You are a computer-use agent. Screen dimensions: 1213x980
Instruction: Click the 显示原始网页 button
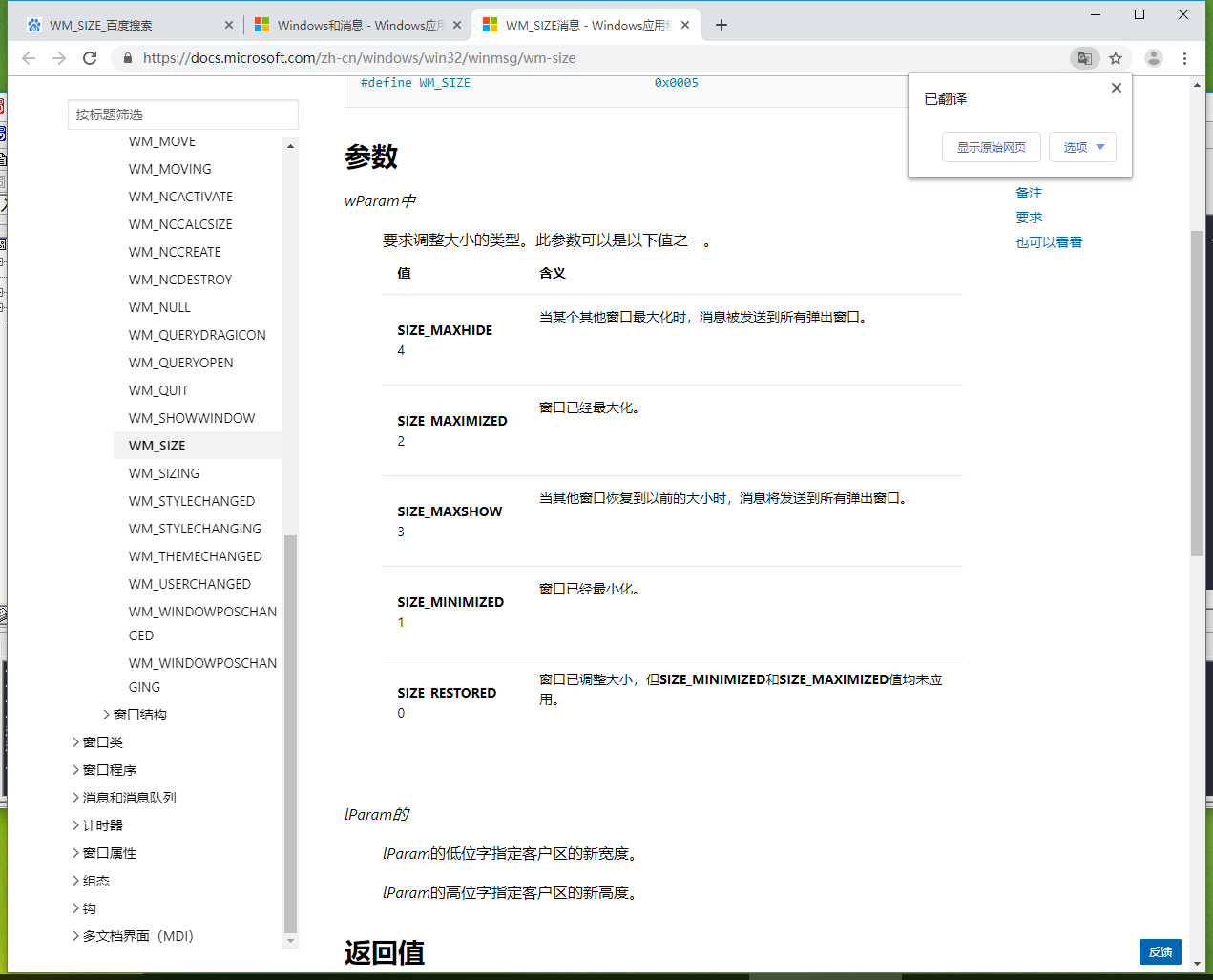pyautogui.click(x=991, y=147)
